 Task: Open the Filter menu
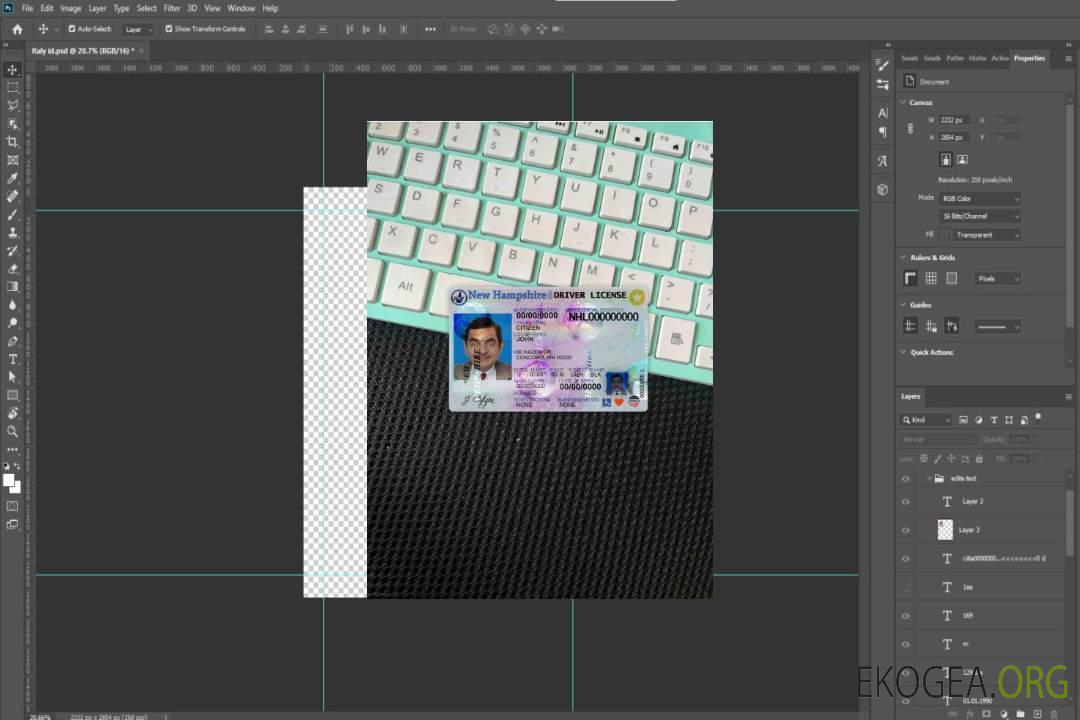172,8
